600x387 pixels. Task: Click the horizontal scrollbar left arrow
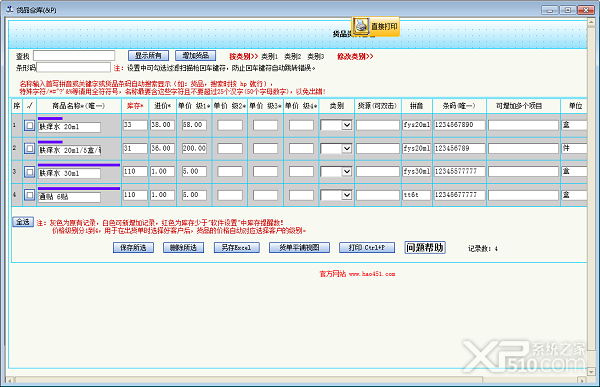(x=10, y=380)
